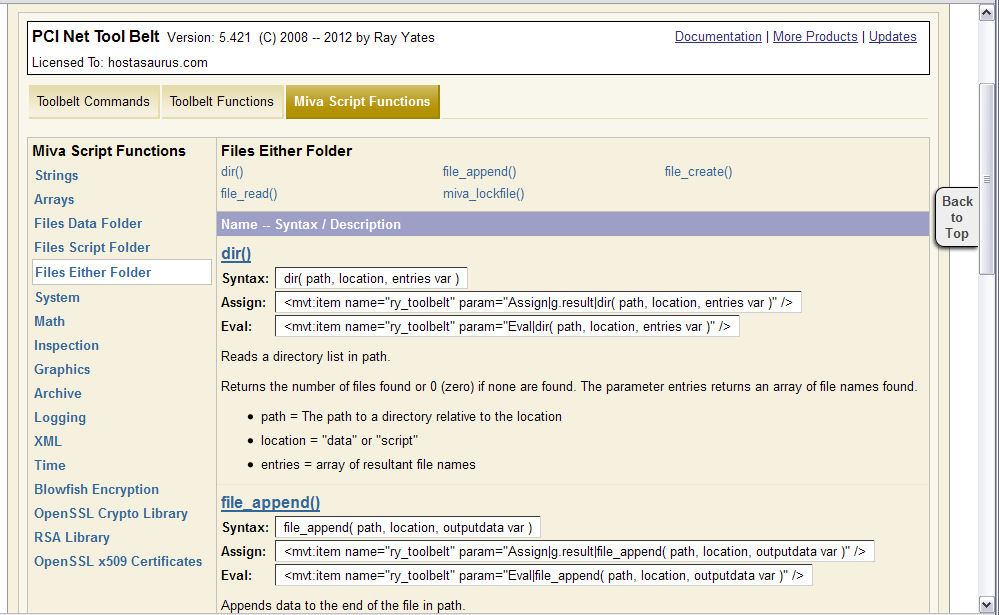The height and width of the screenshot is (615, 999).
Task: Visit the More Products link
Action: pyautogui.click(x=815, y=36)
